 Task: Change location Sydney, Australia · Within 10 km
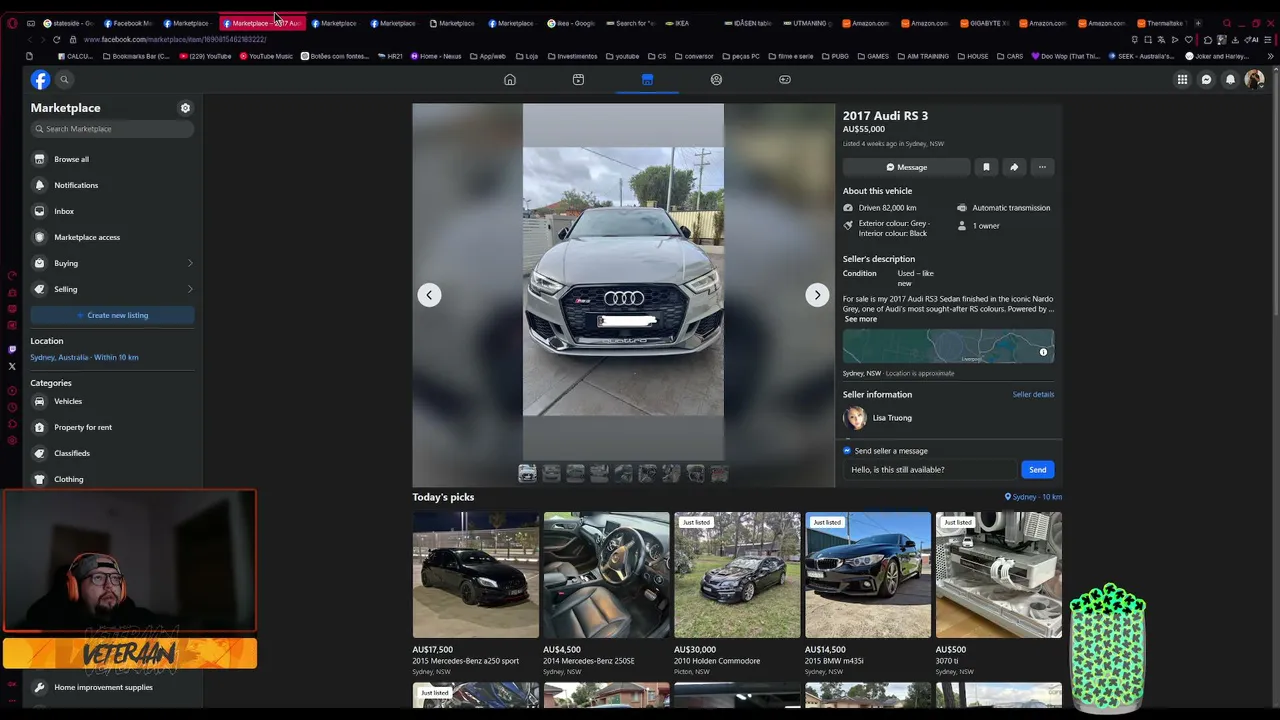[x=84, y=357]
